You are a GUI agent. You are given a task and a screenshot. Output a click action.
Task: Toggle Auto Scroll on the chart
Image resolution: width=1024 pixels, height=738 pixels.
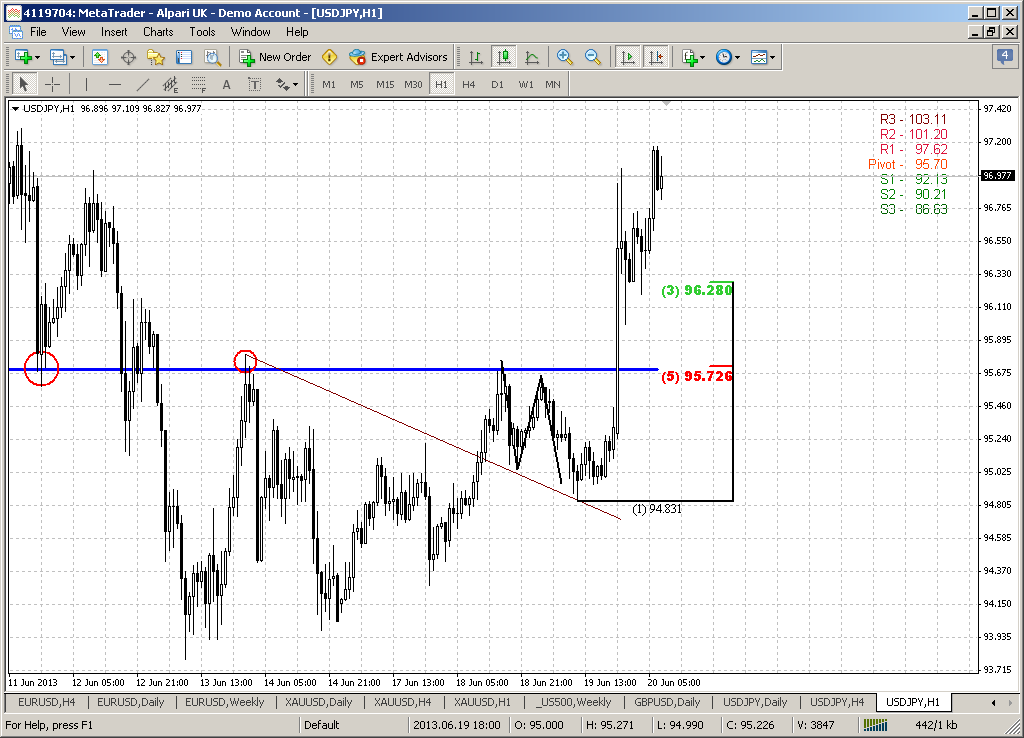coord(627,57)
